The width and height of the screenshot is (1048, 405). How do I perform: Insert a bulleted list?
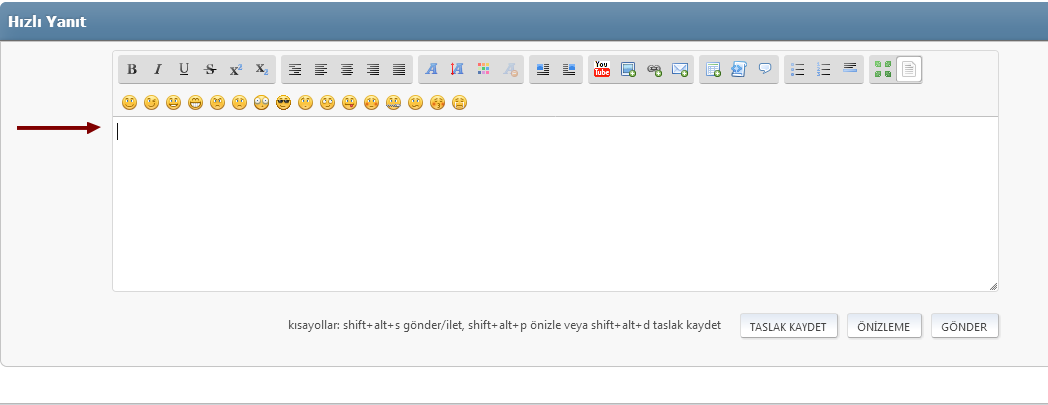(798, 69)
